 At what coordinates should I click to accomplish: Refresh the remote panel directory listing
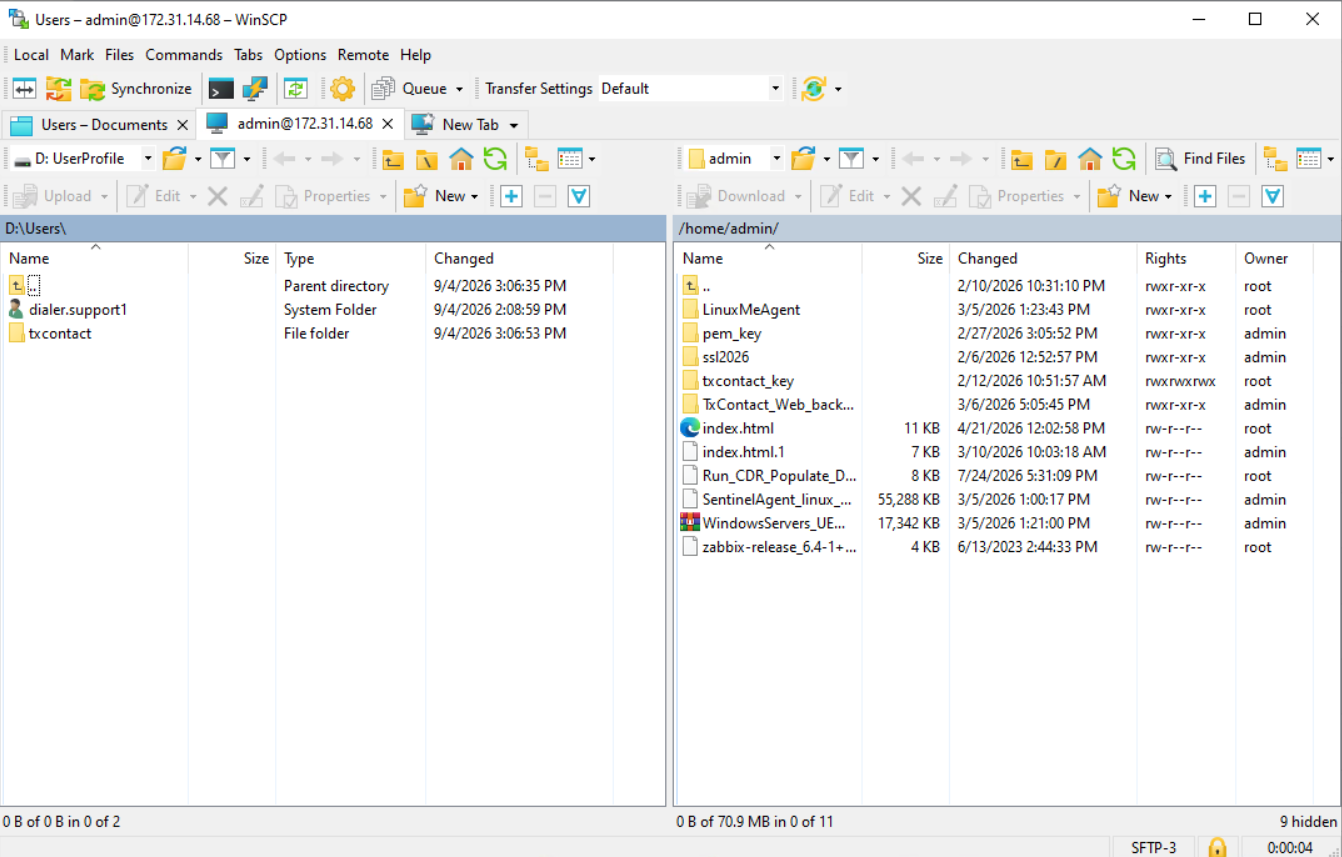point(1124,158)
